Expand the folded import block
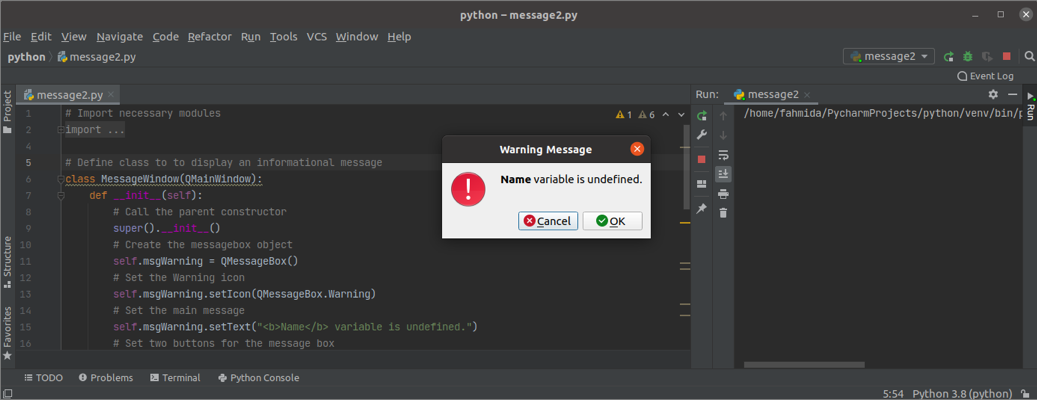Viewport: 1037px width, 400px height. [61, 130]
